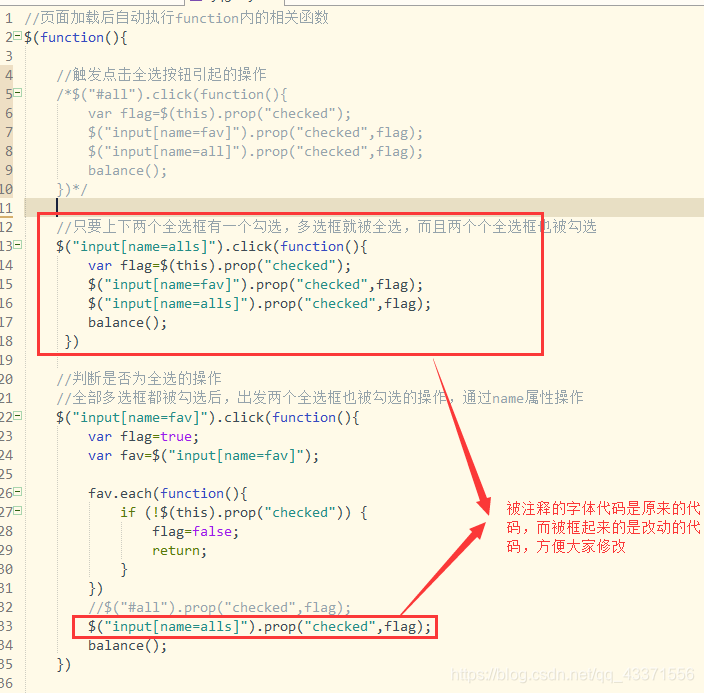This screenshot has height=693, width=704.
Task: Click 'var fav=$("input[name=fav]");' line
Action: tap(203, 455)
